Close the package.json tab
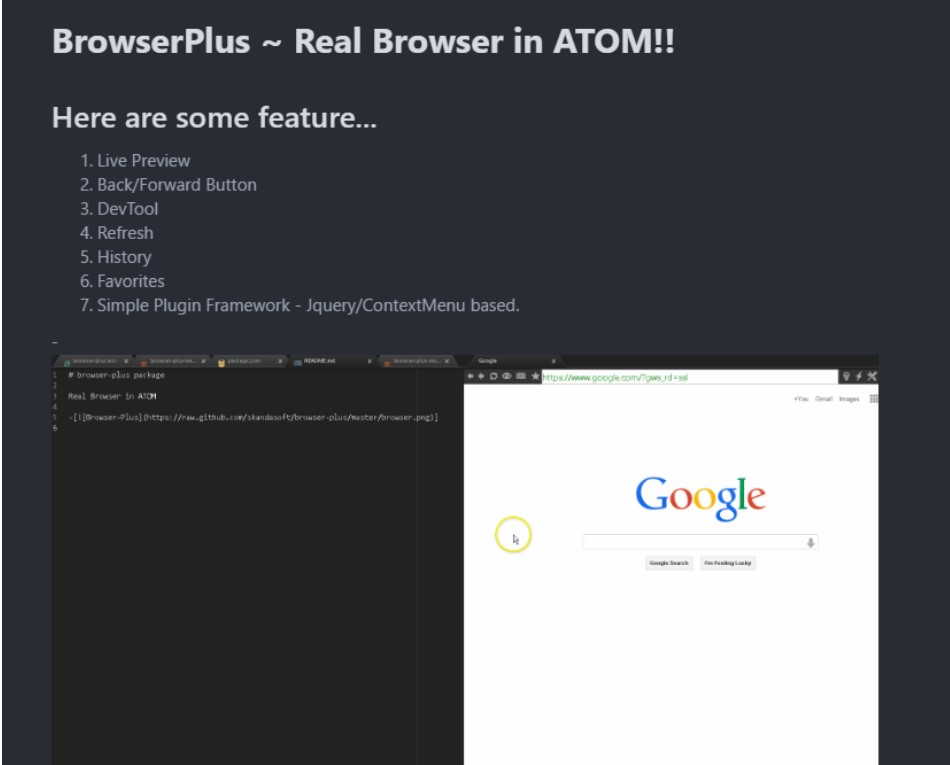This screenshot has height=765, width=950. point(280,361)
